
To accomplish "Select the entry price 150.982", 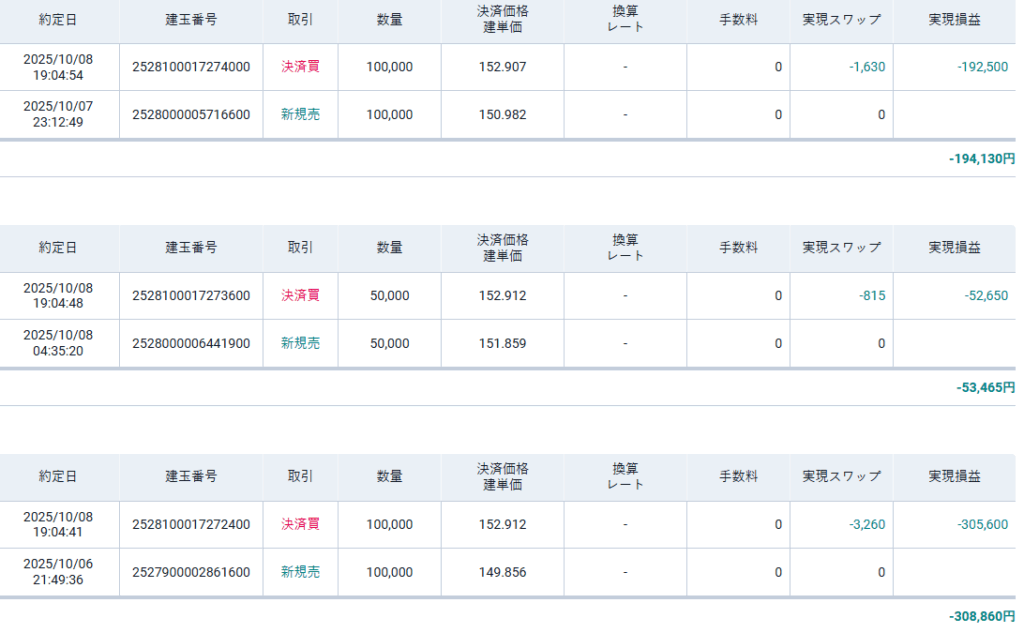I will pos(502,115).
